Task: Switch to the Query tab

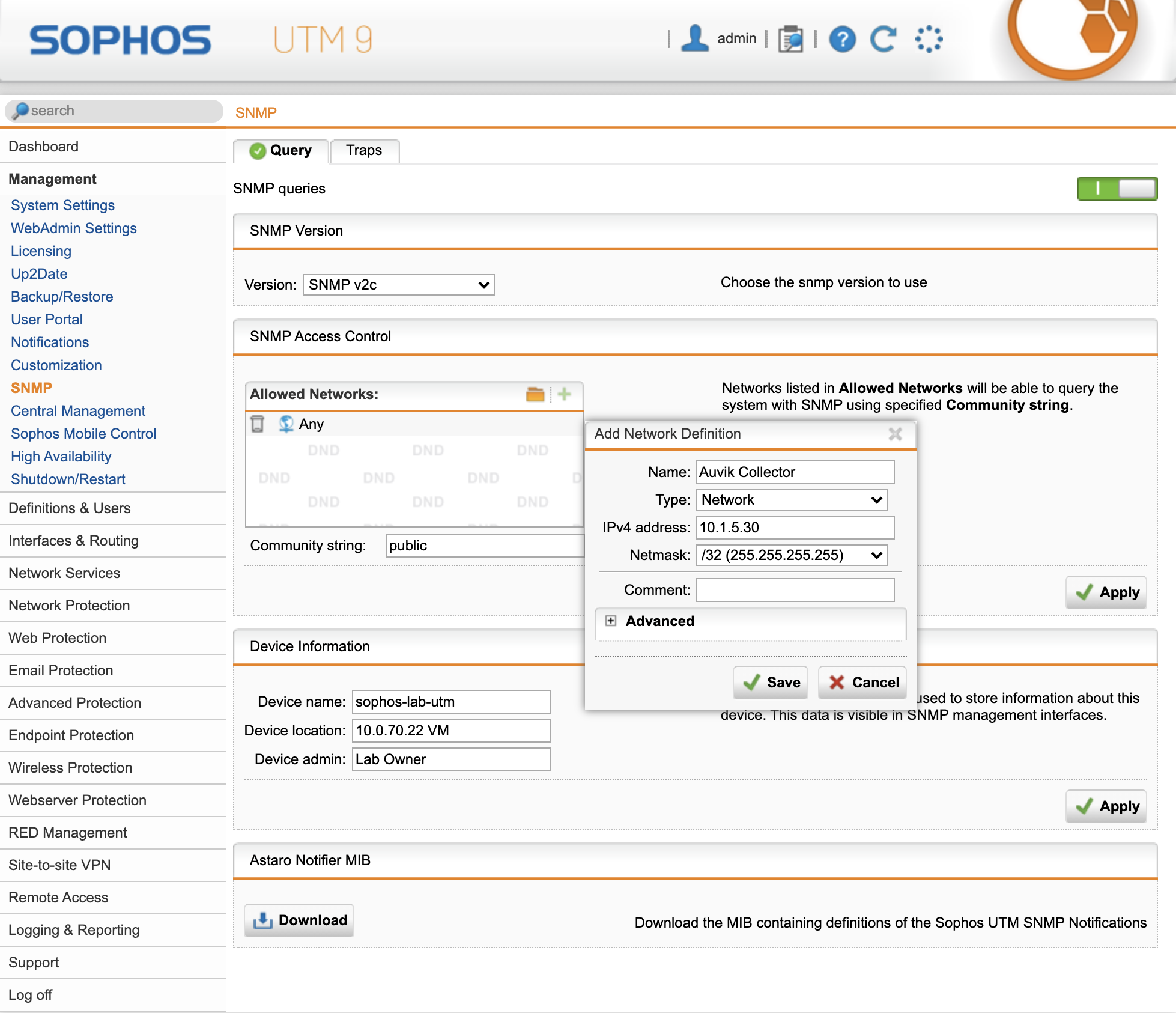Action: [x=280, y=151]
